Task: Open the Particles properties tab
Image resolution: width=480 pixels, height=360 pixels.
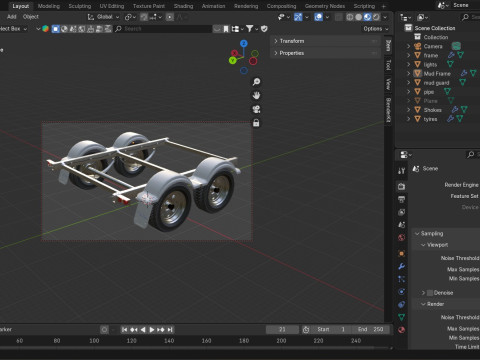Action: 401,279
